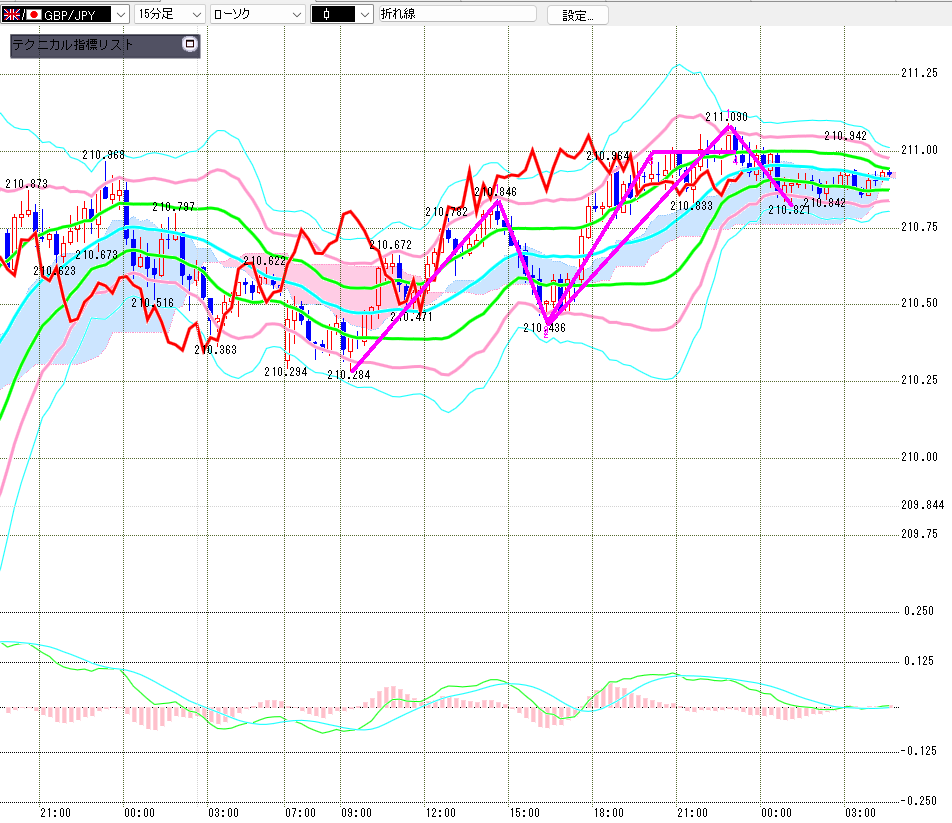The width and height of the screenshot is (952, 823).
Task: Expand the テクニカル指標リスト panel with its square icon
Action: [189, 44]
